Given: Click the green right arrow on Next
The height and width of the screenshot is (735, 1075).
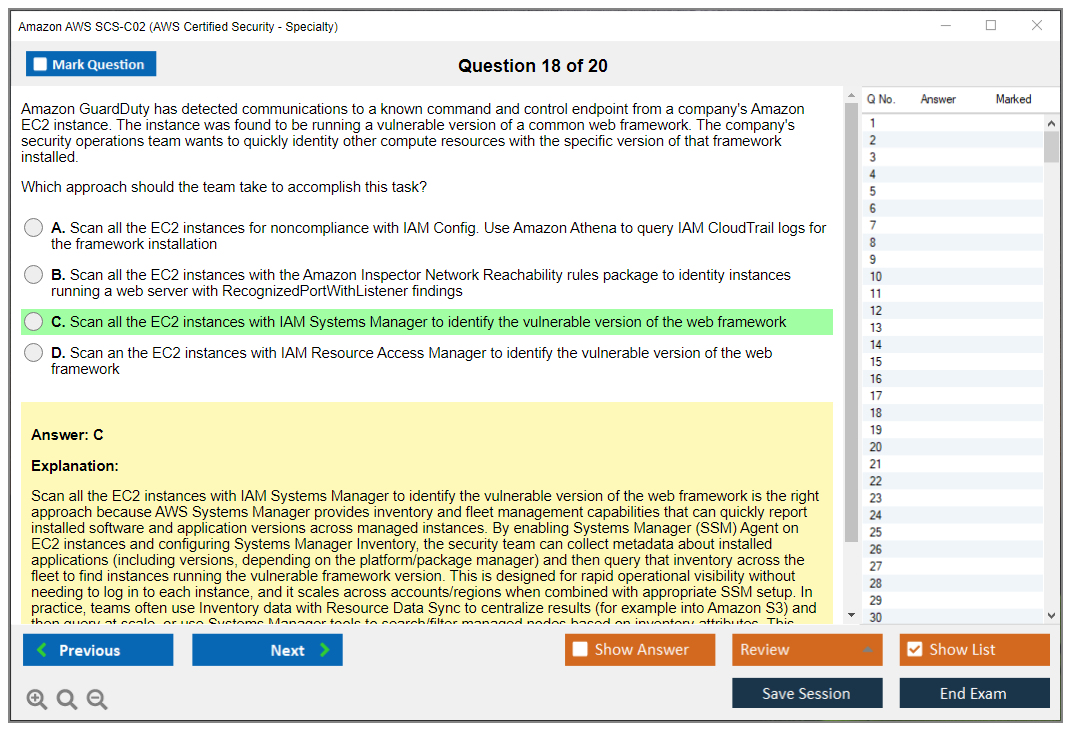Looking at the screenshot, I should point(324,650).
